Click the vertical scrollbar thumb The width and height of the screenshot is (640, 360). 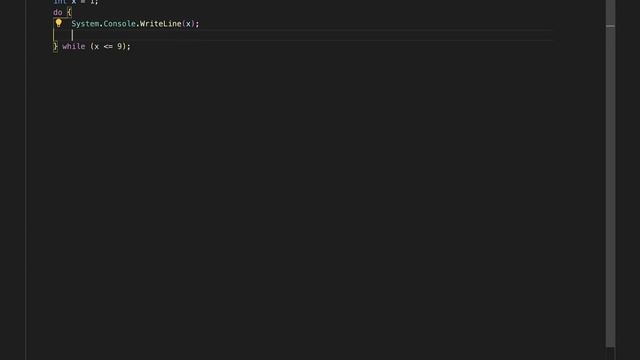[610, 173]
